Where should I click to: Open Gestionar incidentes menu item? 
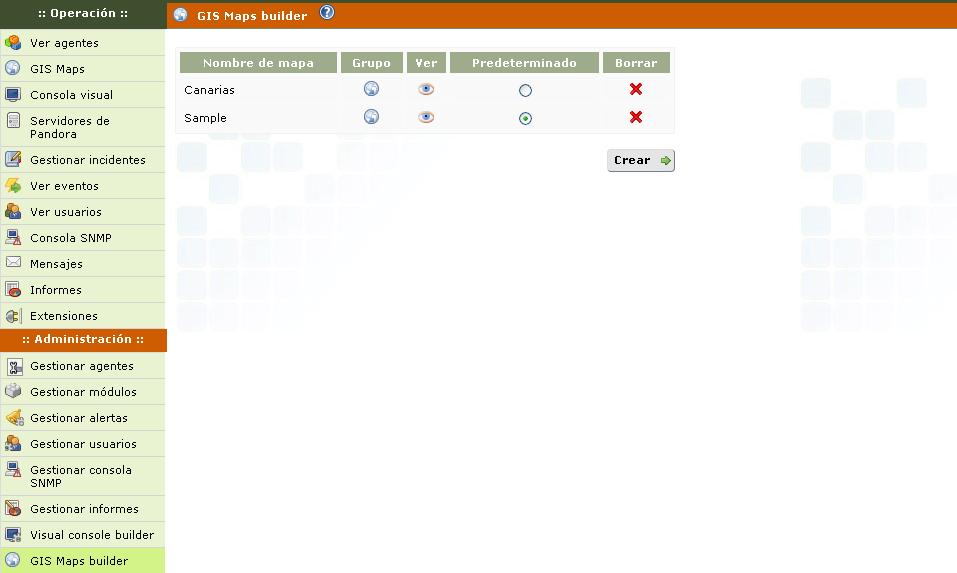point(87,160)
